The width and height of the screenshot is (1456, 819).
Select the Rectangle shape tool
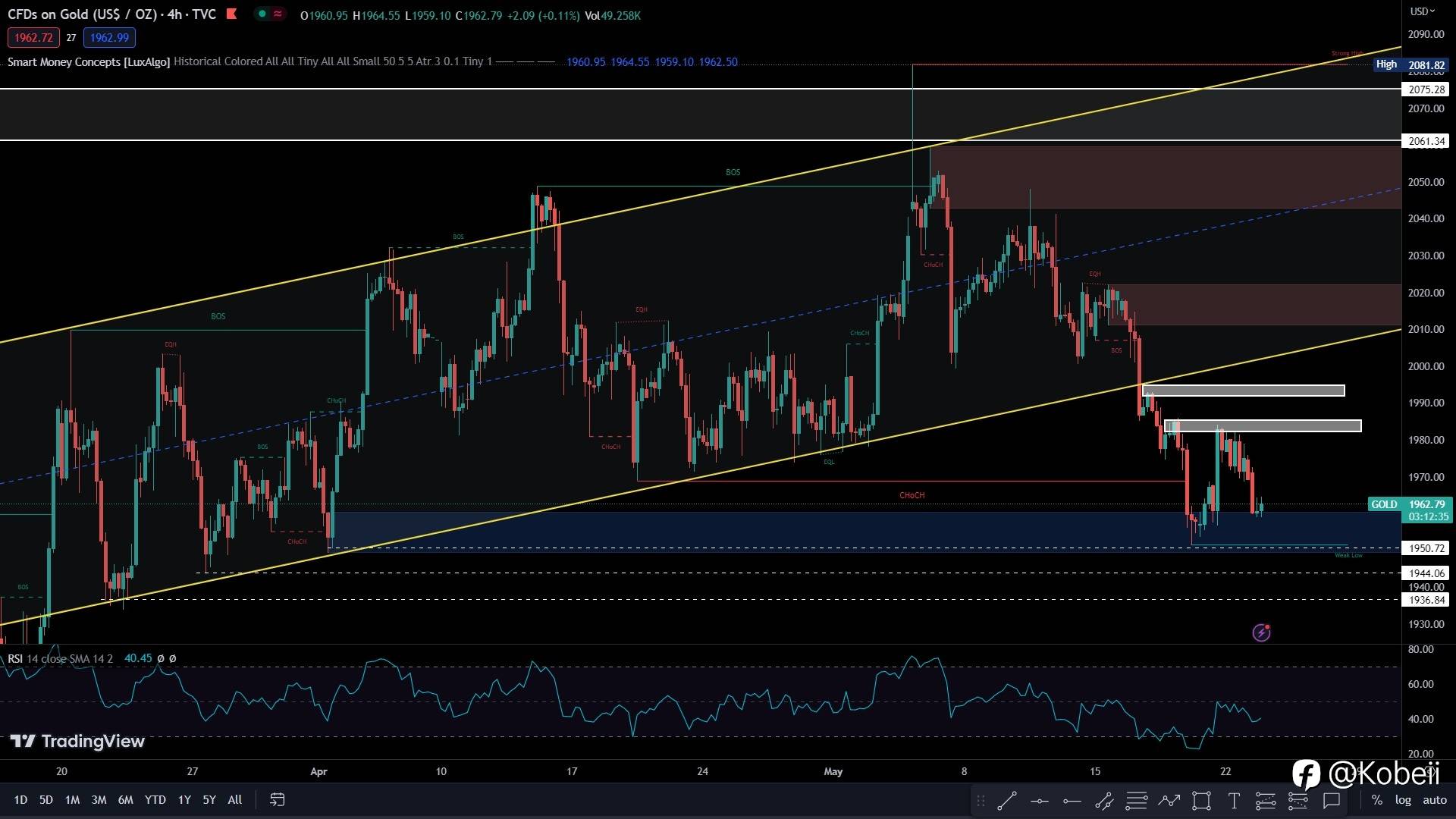(x=1201, y=800)
